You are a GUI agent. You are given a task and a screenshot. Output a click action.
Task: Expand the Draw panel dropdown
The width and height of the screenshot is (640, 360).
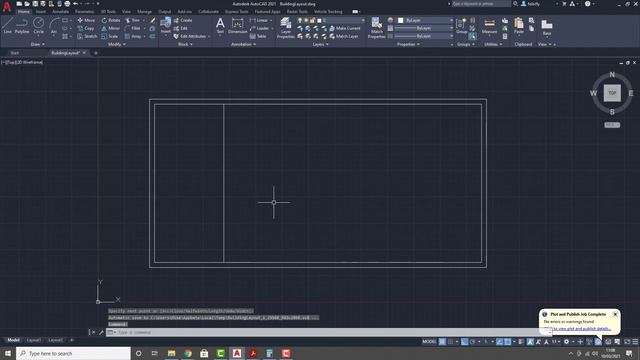click(x=38, y=44)
